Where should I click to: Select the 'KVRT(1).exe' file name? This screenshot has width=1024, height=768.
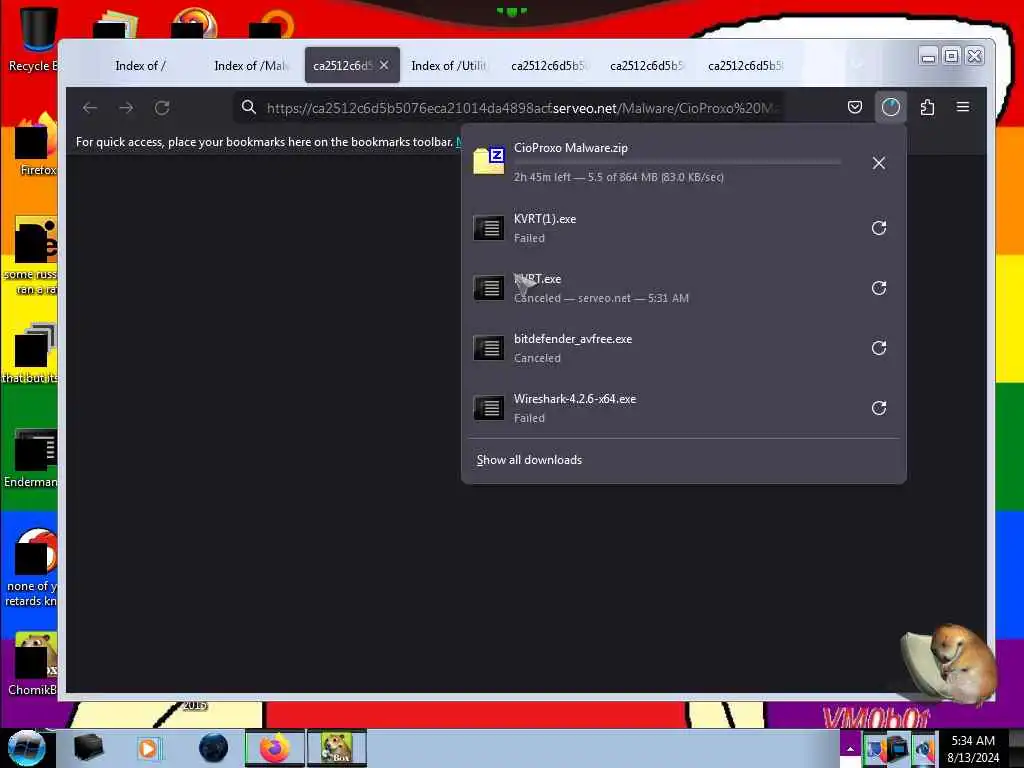[545, 219]
